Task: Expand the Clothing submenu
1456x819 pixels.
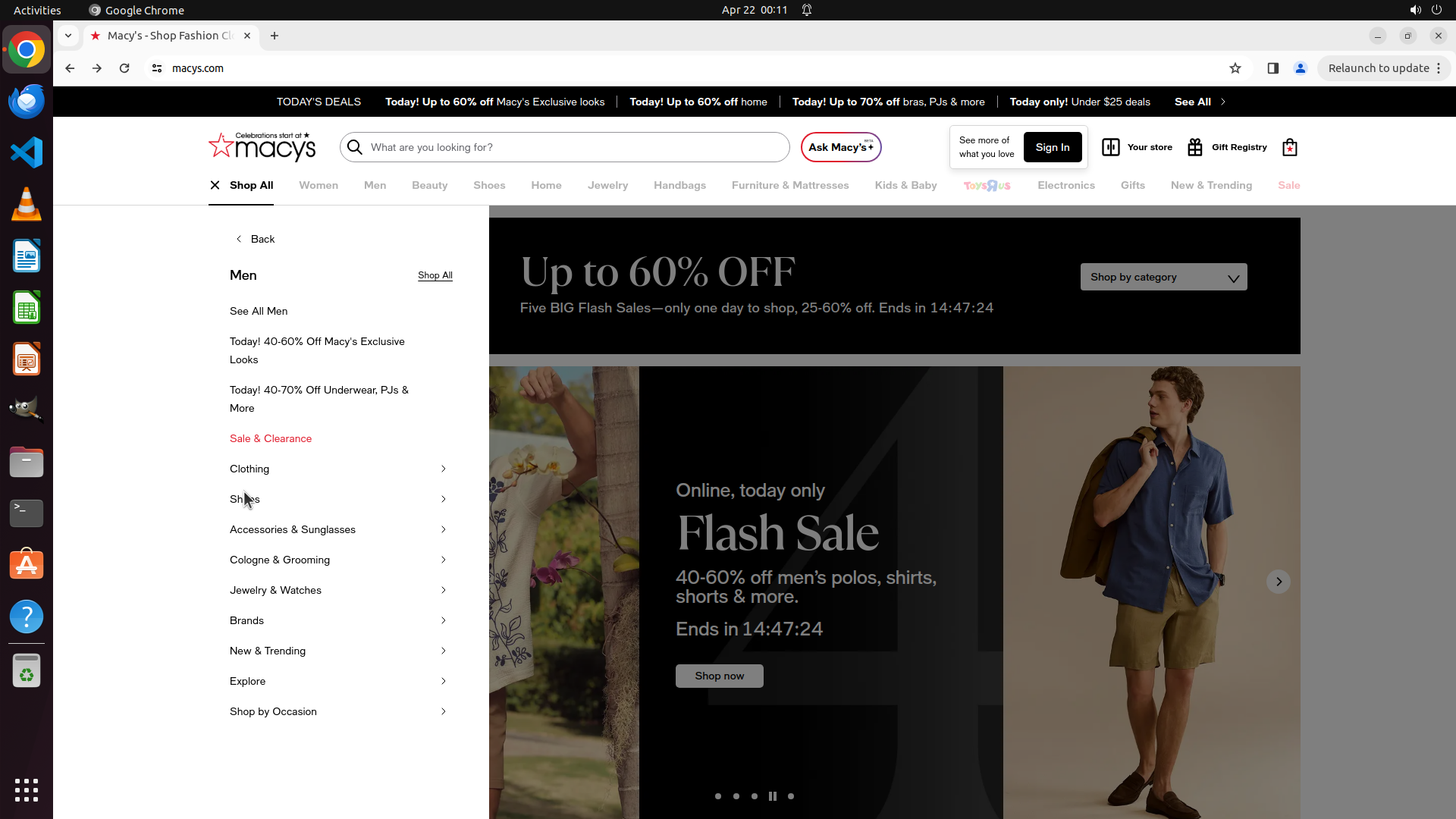Action: click(x=444, y=469)
